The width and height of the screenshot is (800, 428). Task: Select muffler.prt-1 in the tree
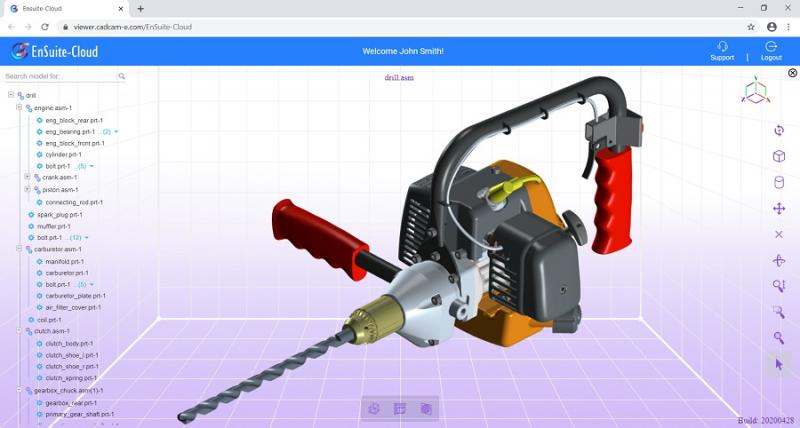click(54, 226)
